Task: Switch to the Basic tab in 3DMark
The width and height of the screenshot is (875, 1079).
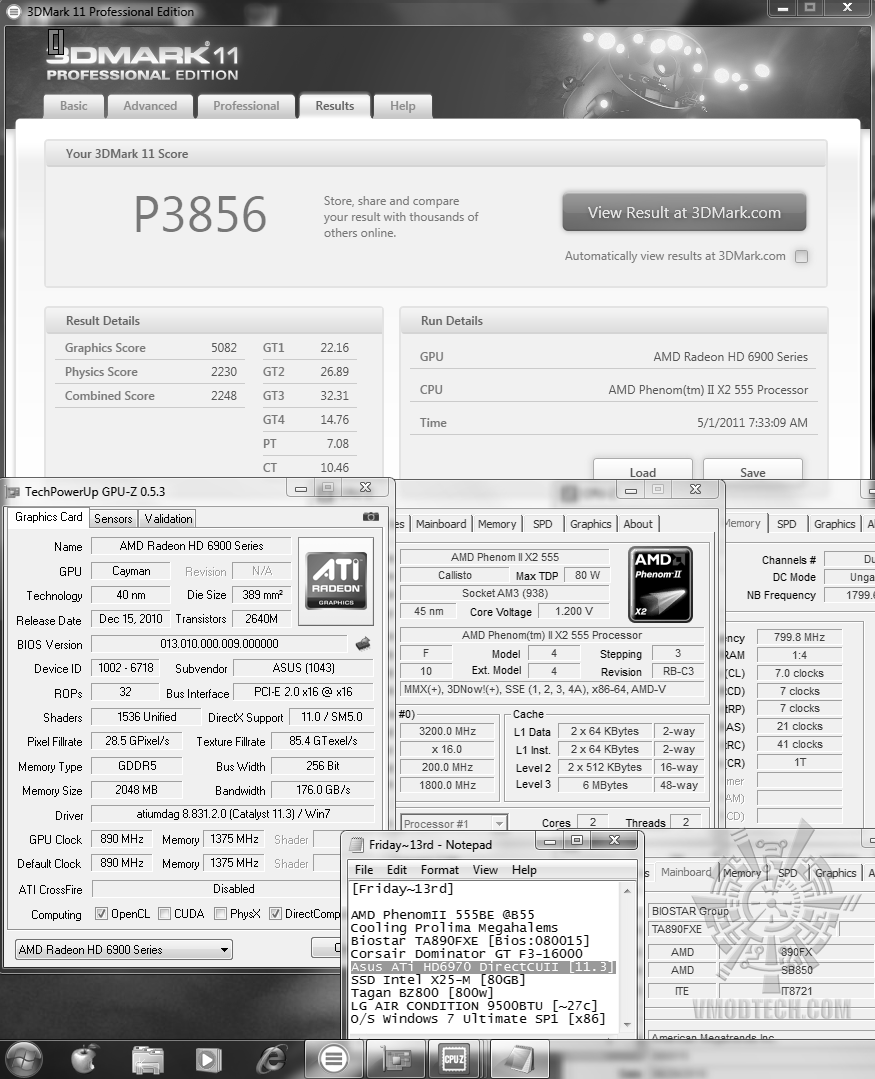Action: pos(74,106)
